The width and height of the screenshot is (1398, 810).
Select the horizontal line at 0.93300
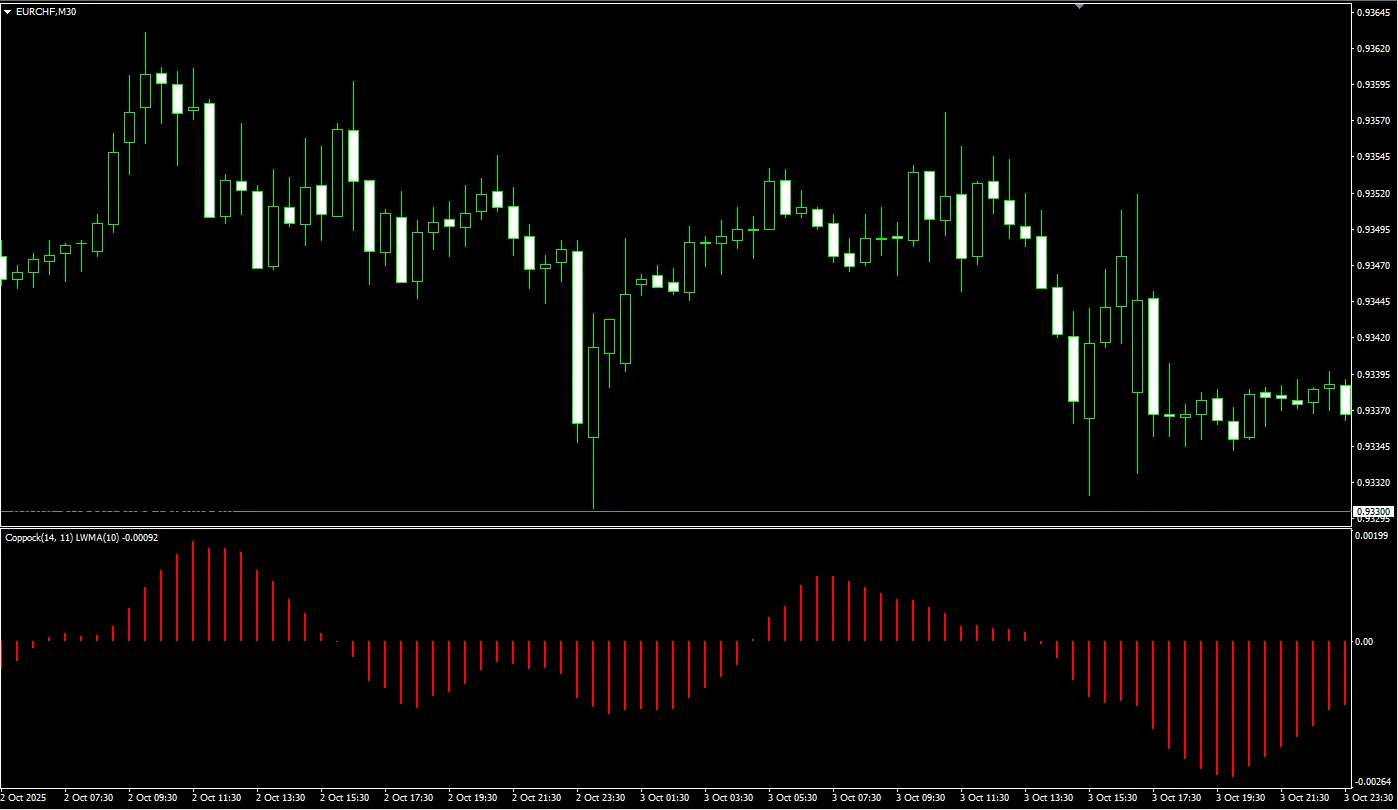[x=675, y=512]
